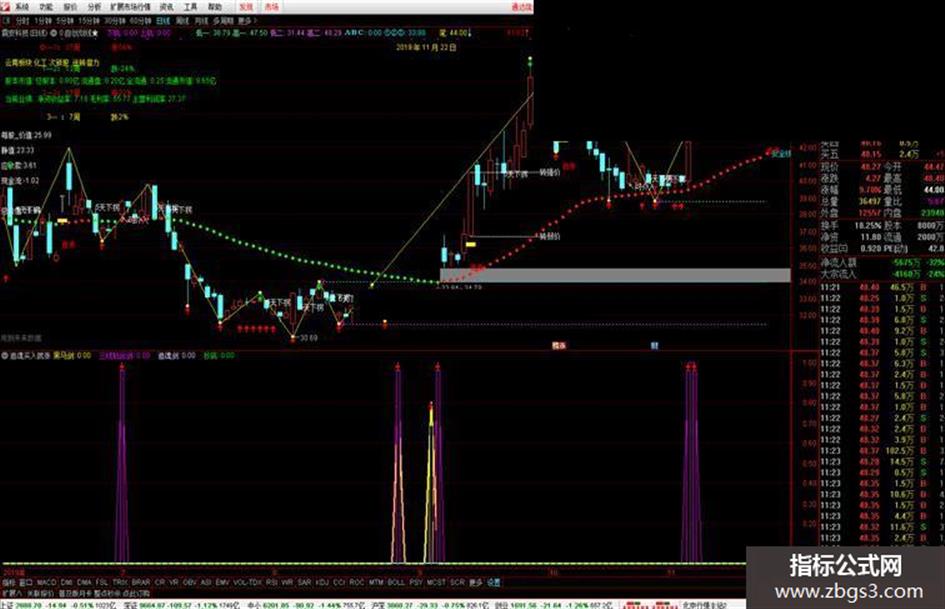Click the 上证 index in status bar
The height and width of the screenshot is (609, 945).
7,604
